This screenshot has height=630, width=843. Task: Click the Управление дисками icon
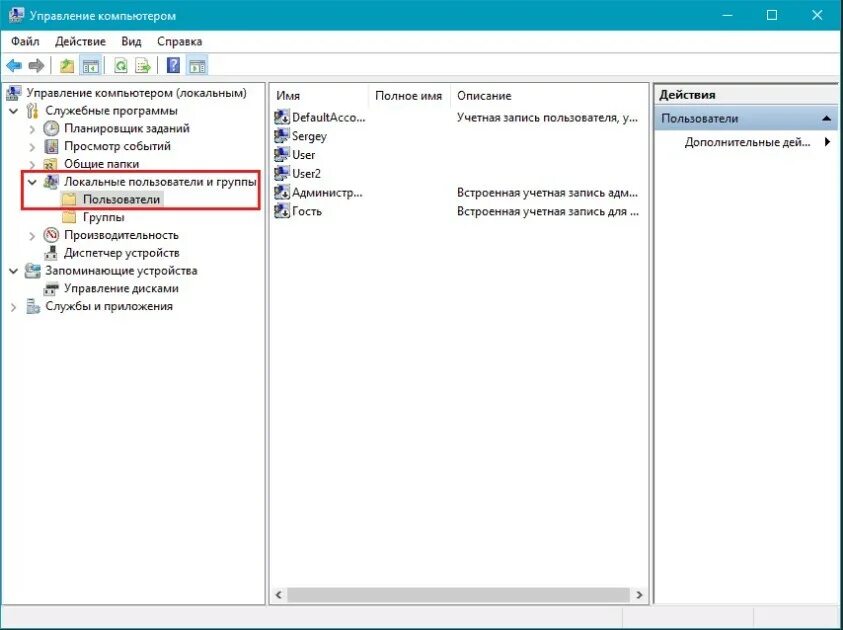[x=51, y=289]
